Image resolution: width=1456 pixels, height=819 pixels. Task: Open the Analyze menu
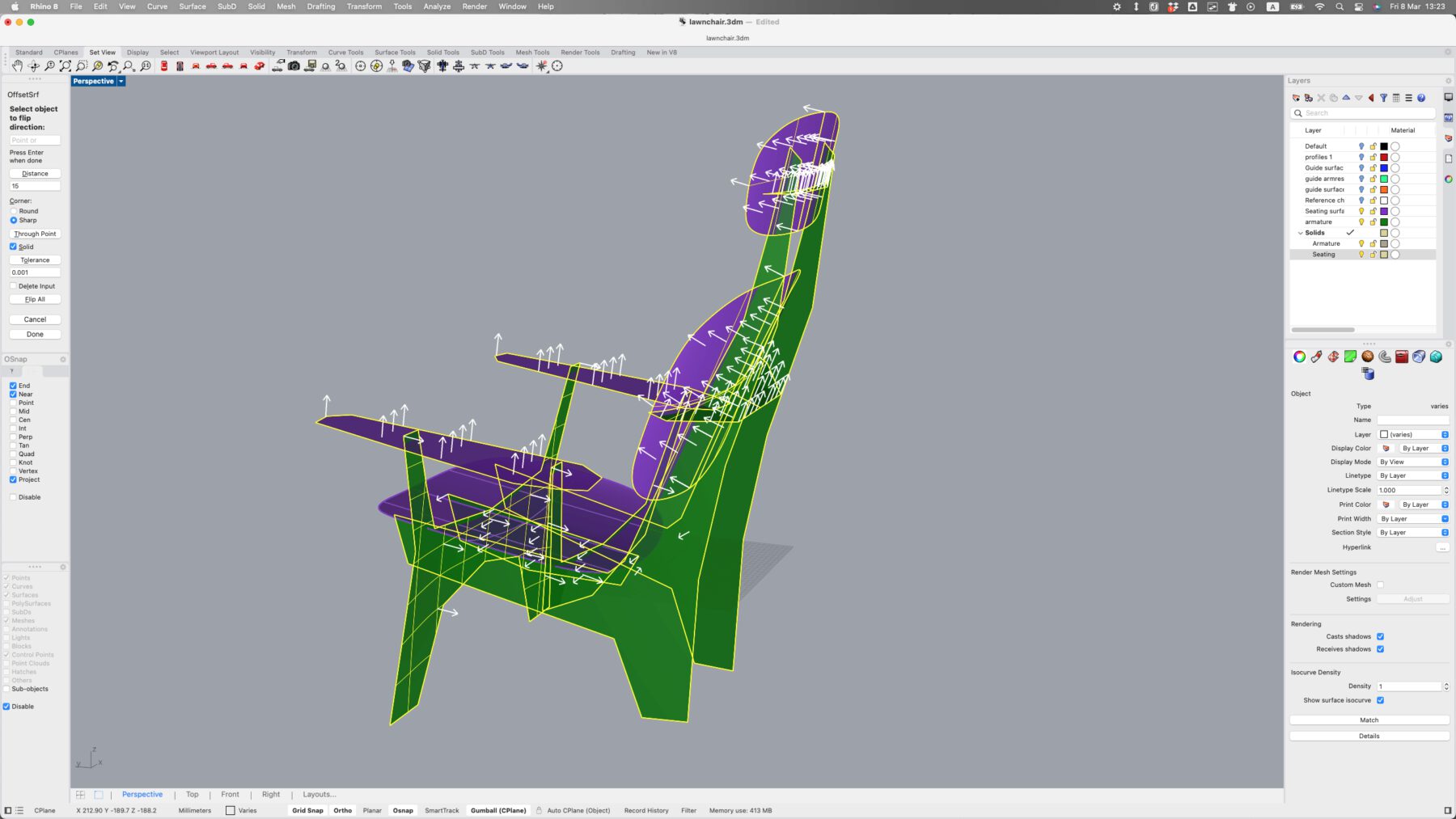tap(437, 6)
